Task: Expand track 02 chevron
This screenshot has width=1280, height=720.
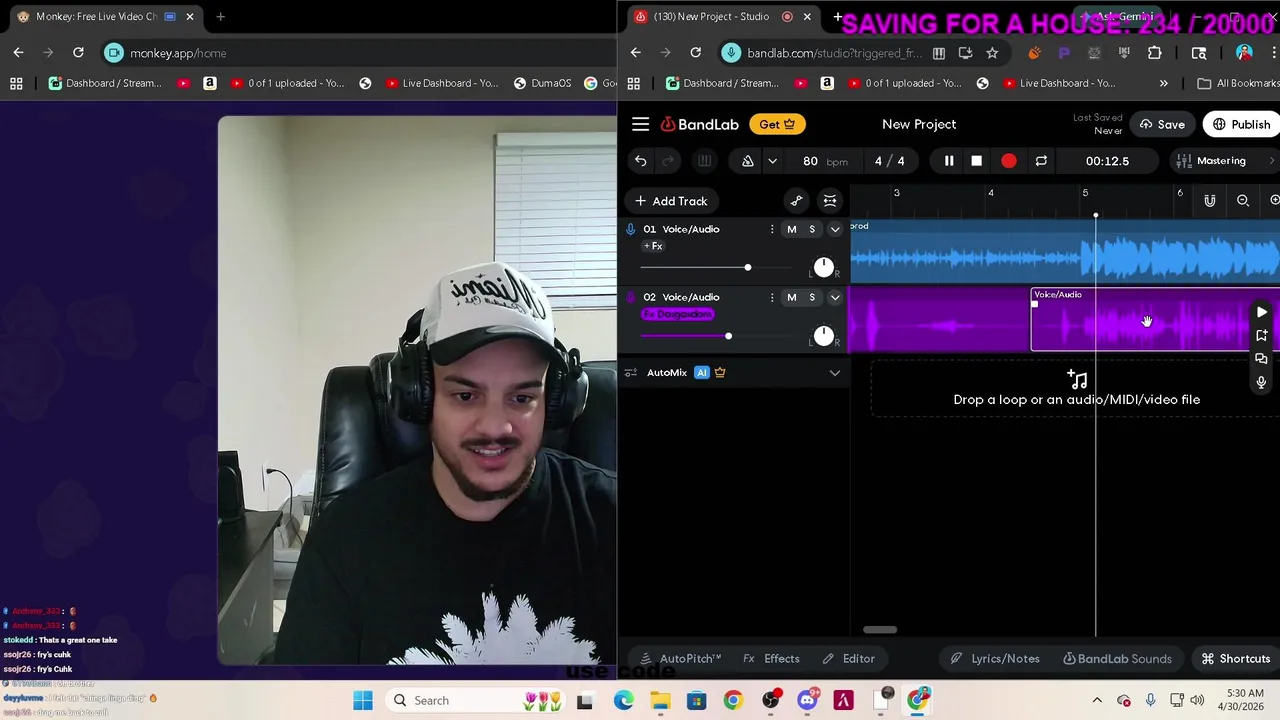Action: tap(834, 297)
